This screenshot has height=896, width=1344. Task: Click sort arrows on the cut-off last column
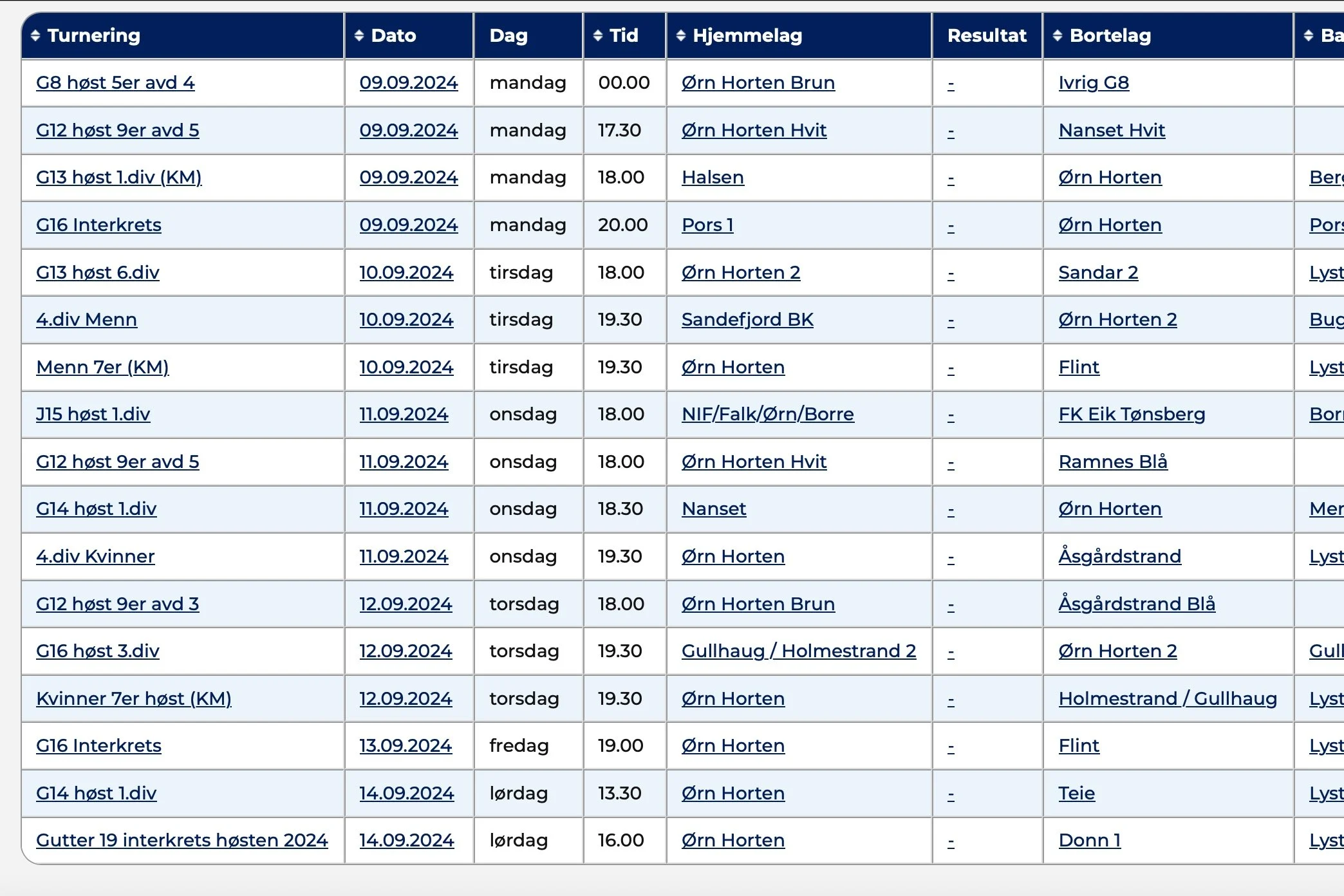1309,35
